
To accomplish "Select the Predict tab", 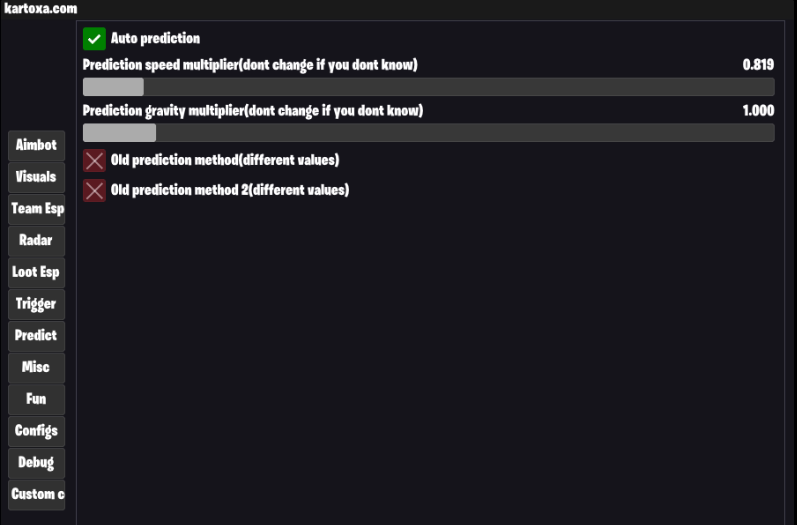I will pyautogui.click(x=37, y=336).
